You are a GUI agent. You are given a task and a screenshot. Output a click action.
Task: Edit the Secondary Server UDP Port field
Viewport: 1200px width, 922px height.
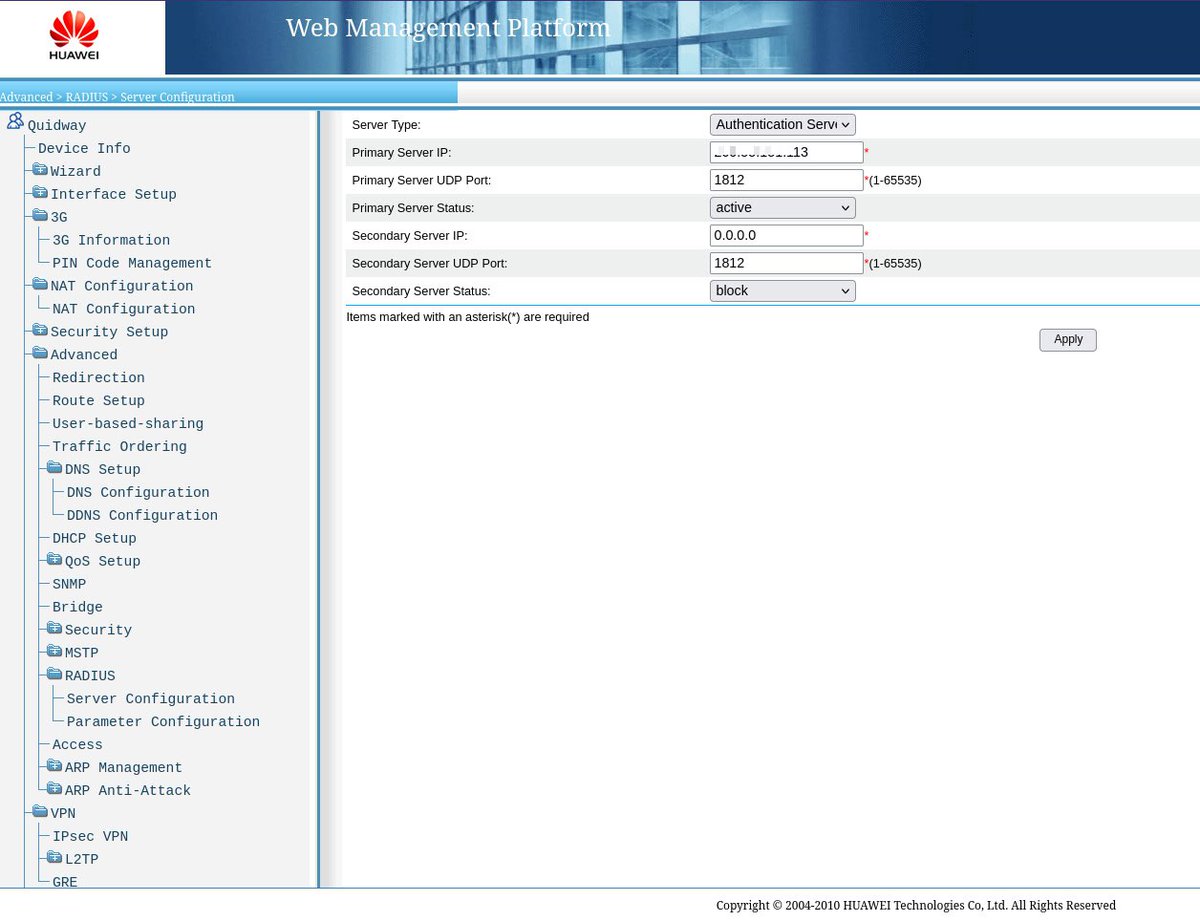787,263
